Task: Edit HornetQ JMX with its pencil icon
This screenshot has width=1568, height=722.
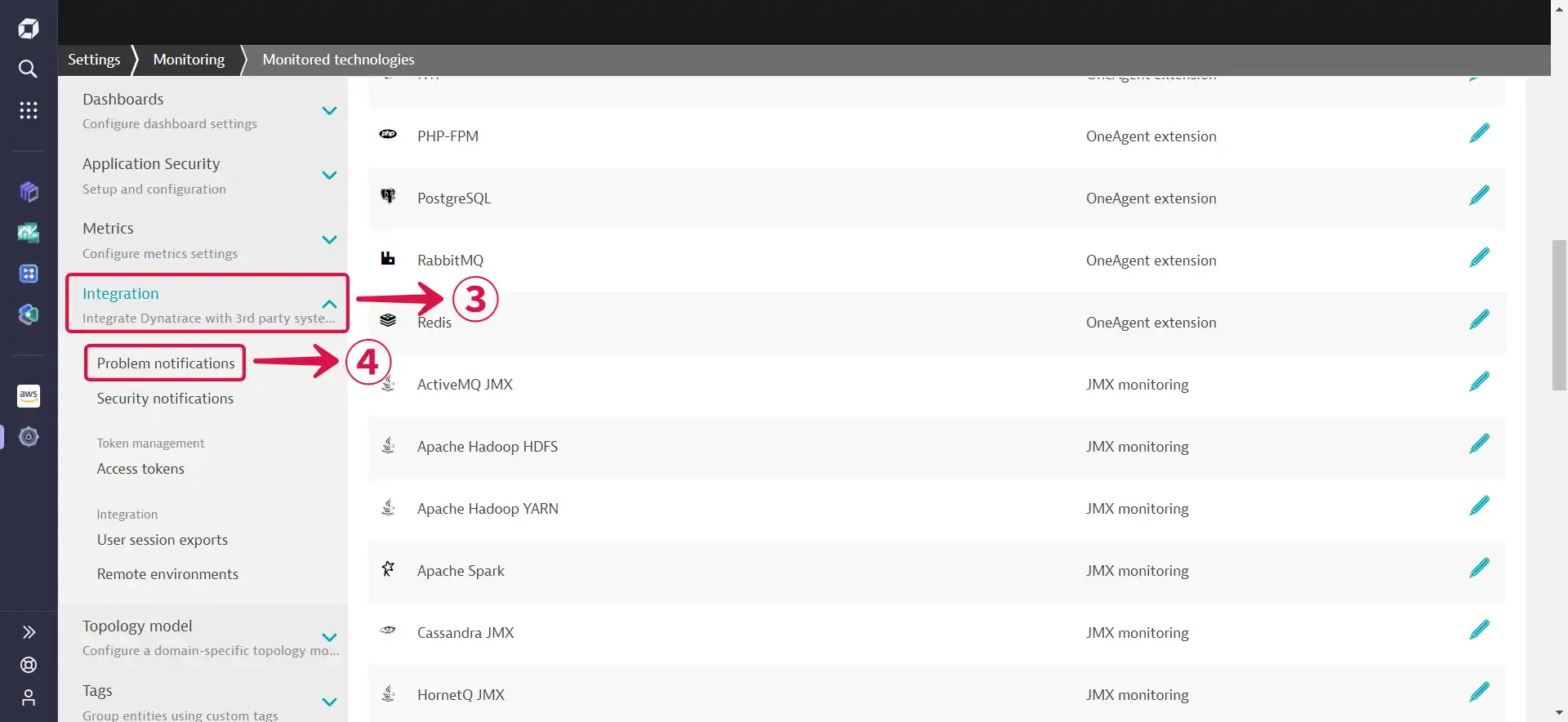Action: coord(1479,693)
